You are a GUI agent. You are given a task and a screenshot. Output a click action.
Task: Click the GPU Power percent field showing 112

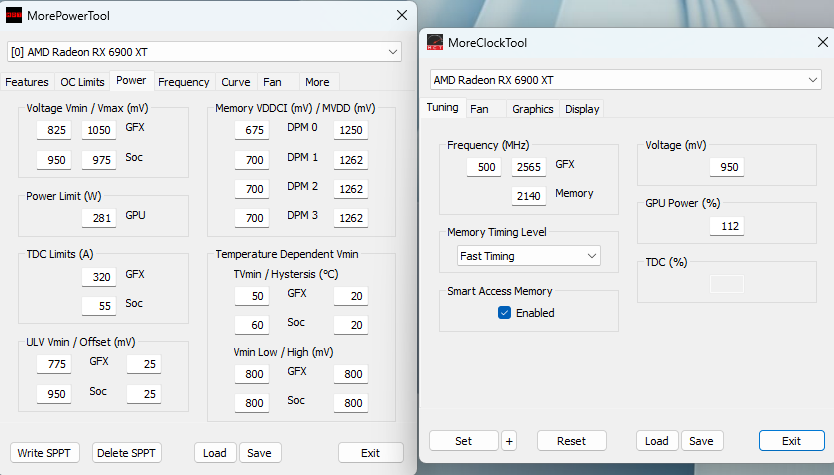(727, 226)
